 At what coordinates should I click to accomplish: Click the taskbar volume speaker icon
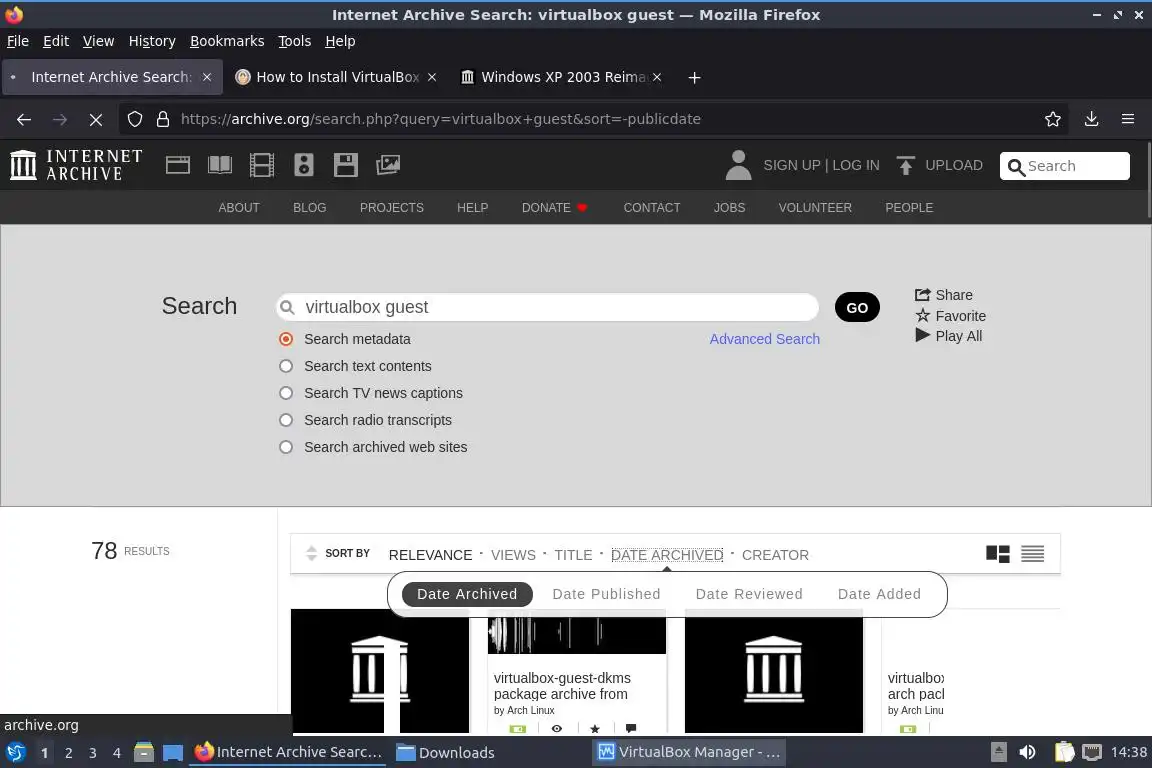coord(1027,752)
